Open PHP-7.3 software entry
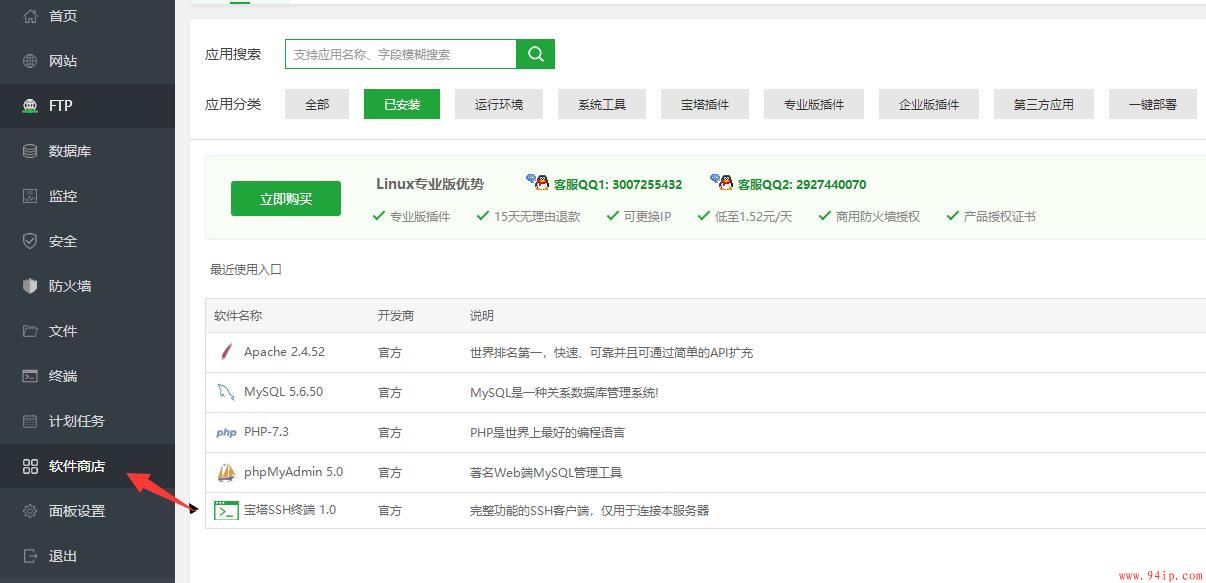This screenshot has height=583, width=1206. pos(266,432)
